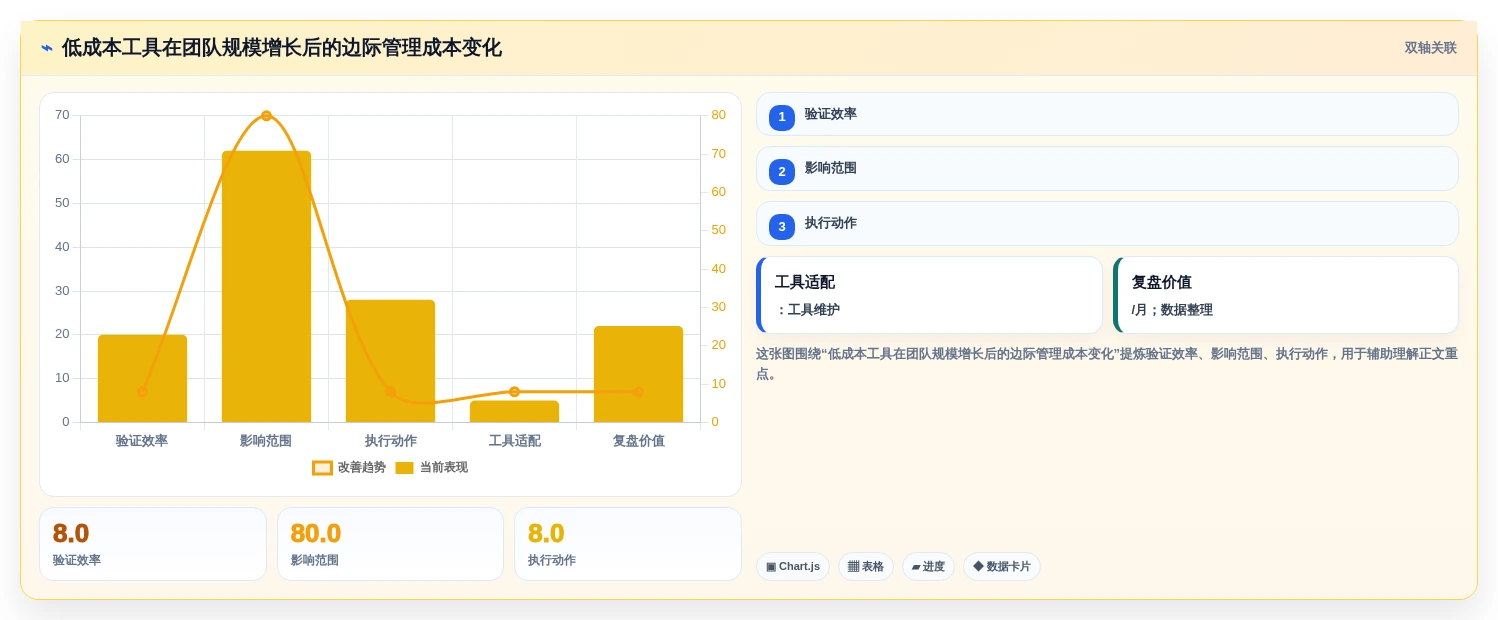This screenshot has height=620, width=1498.
Task: Click the line peak point at 影响范围
Action: tap(266, 116)
